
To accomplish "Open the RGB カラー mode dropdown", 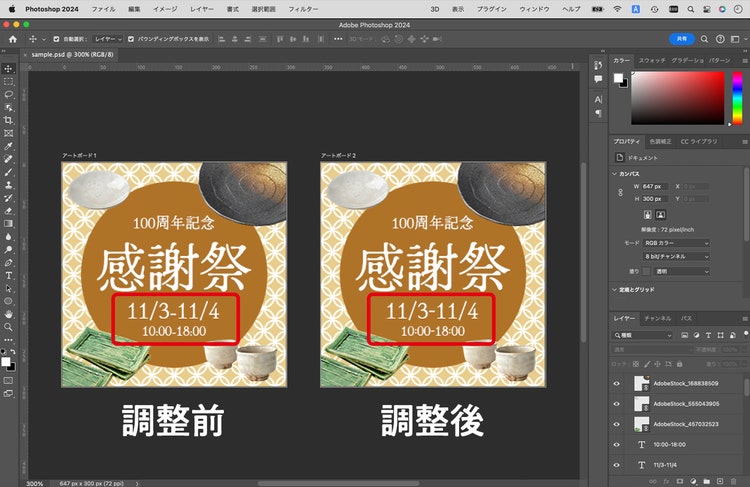I will [676, 243].
